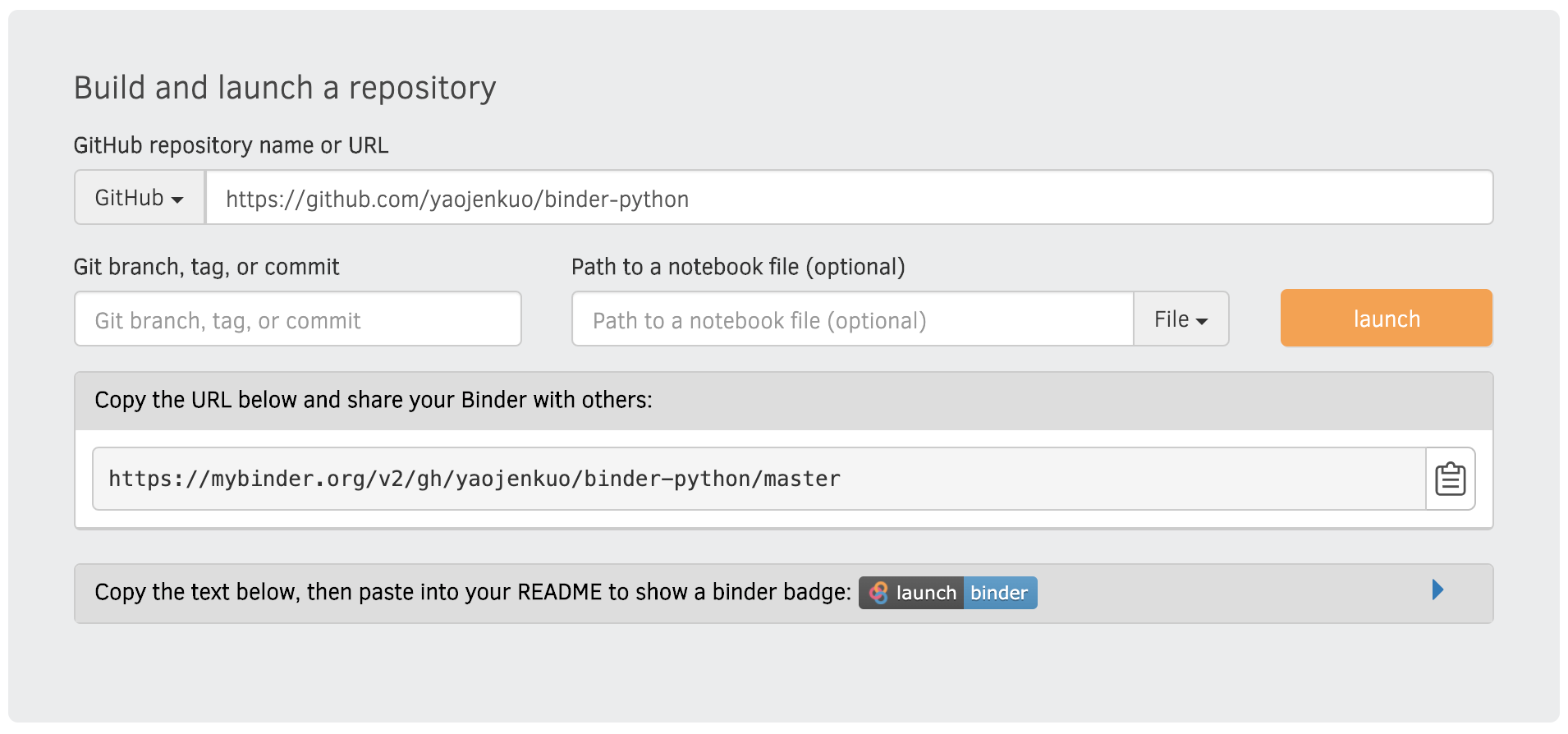
Task: Expand the README badge text section arrow
Action: click(x=1437, y=590)
